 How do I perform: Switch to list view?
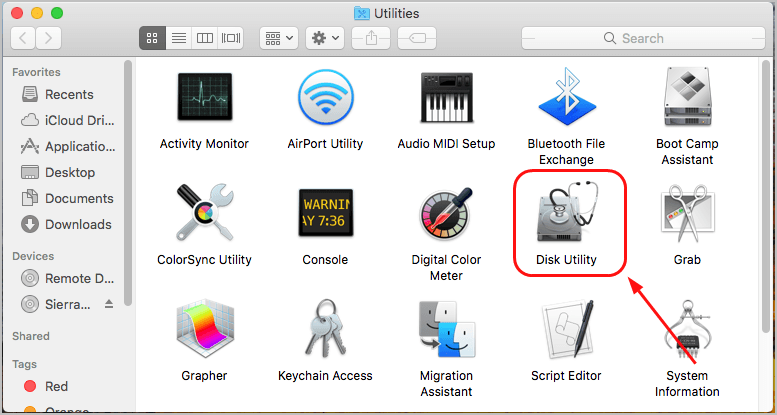[x=179, y=38]
